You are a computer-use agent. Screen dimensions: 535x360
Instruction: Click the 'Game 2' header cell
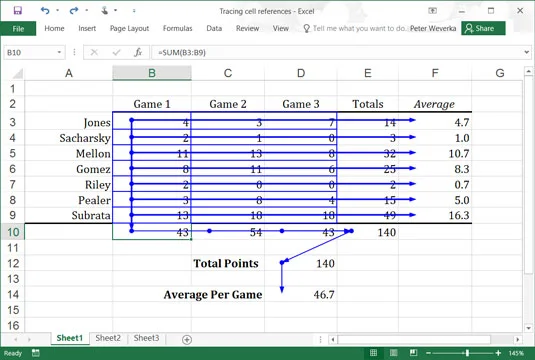[228, 104]
